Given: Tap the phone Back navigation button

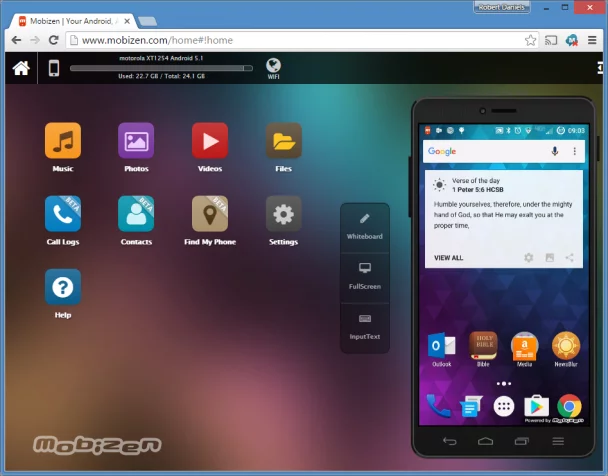Looking at the screenshot, I should [x=450, y=441].
